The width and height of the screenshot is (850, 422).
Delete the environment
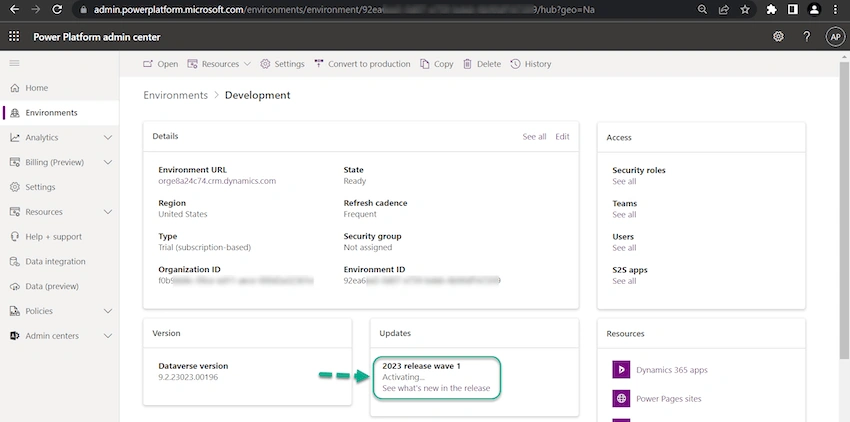tap(482, 64)
